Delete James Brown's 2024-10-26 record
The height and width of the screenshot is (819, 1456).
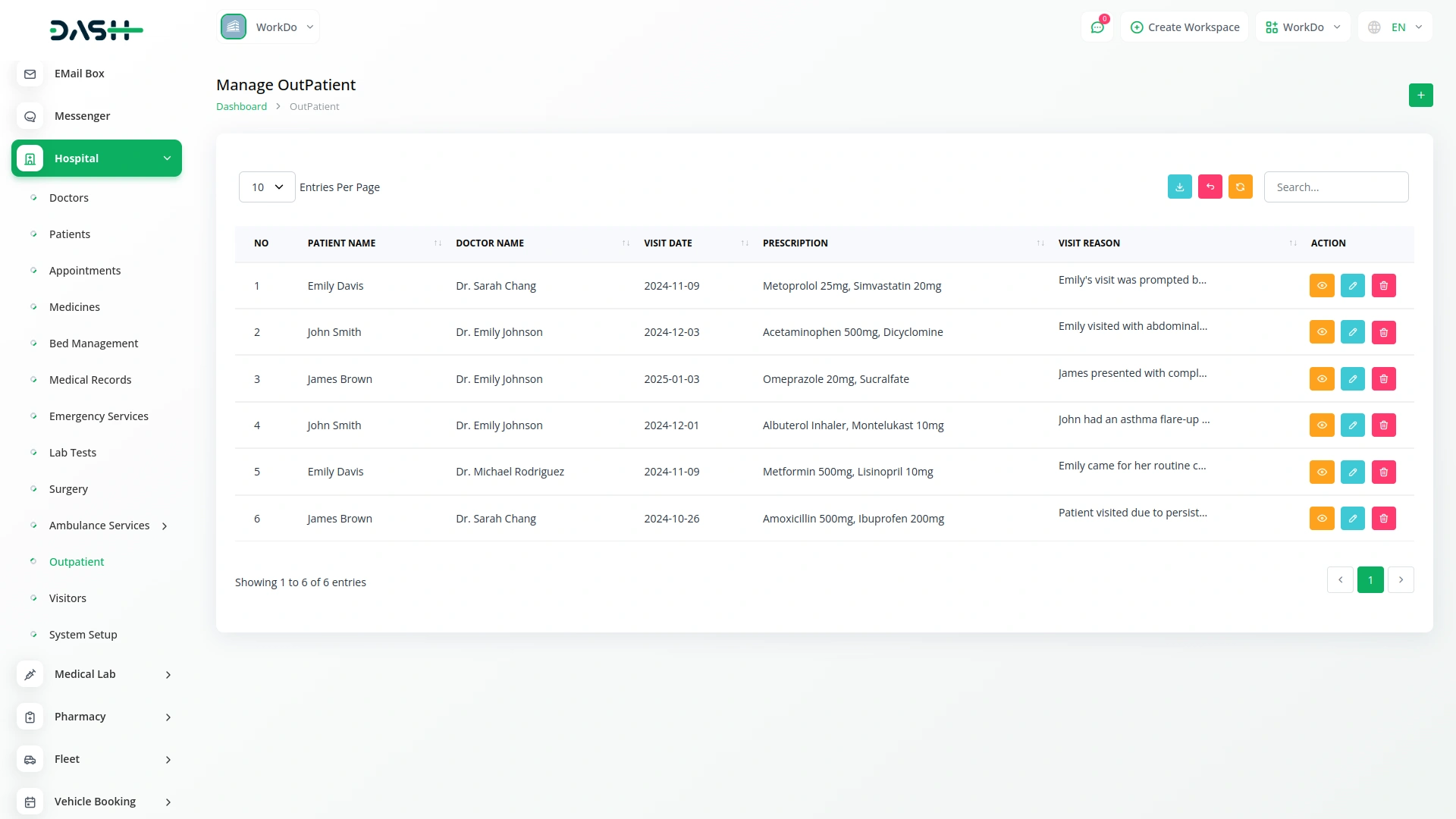[x=1383, y=519]
